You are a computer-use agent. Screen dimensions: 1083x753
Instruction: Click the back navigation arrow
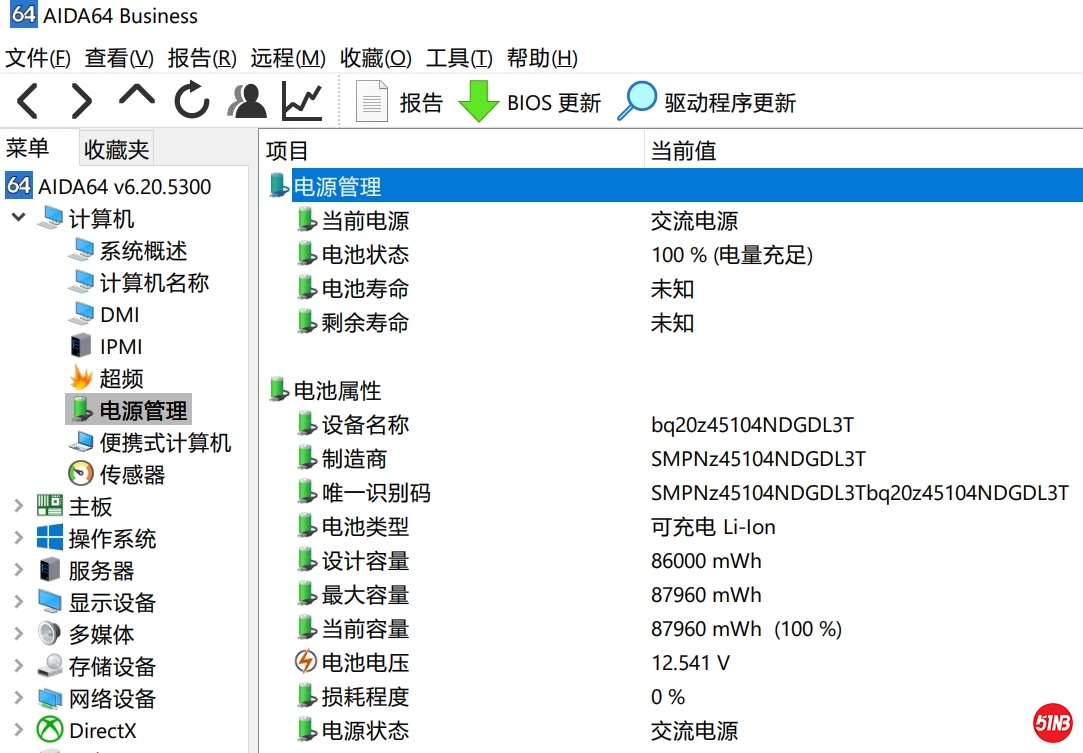point(28,101)
